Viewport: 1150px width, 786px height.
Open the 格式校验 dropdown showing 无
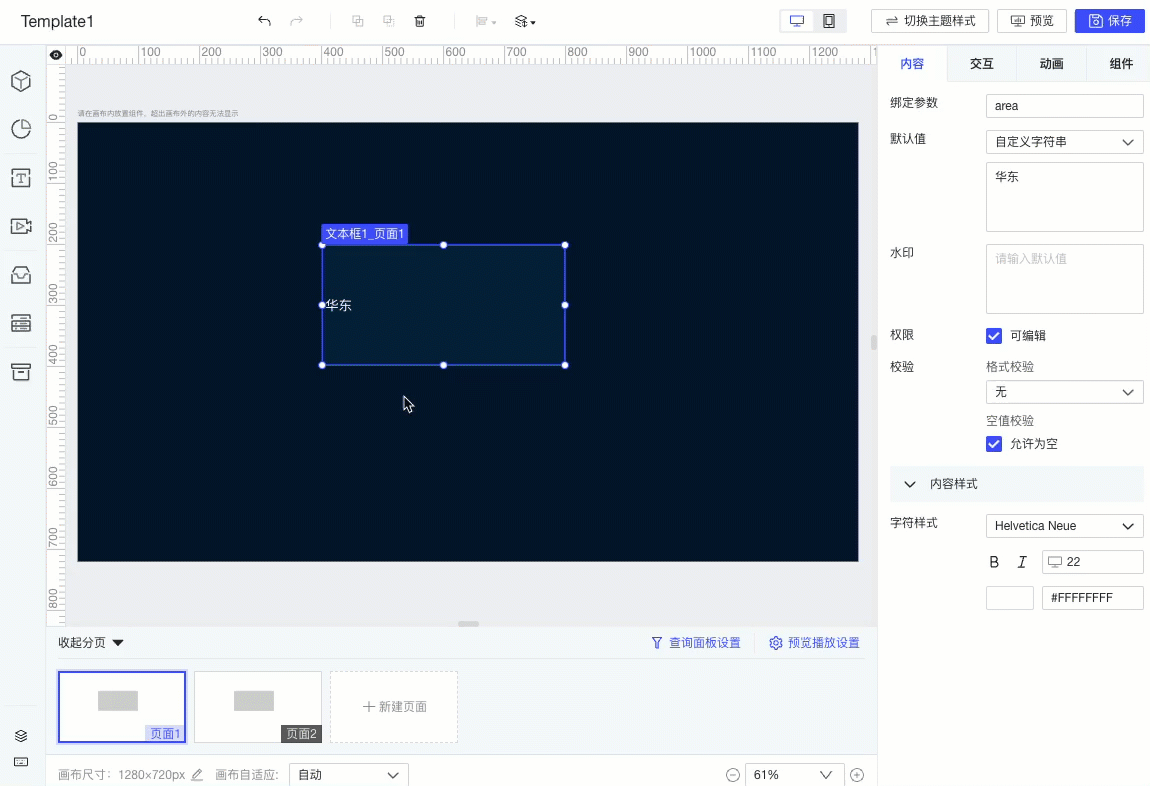point(1064,392)
